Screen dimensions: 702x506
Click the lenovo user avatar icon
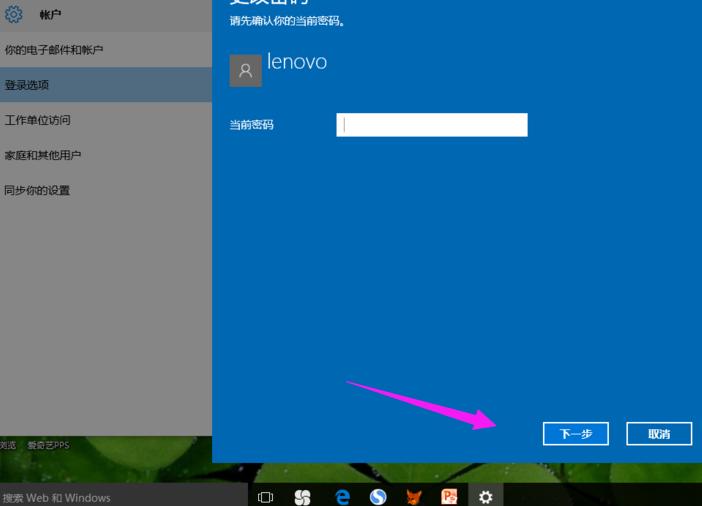(245, 71)
